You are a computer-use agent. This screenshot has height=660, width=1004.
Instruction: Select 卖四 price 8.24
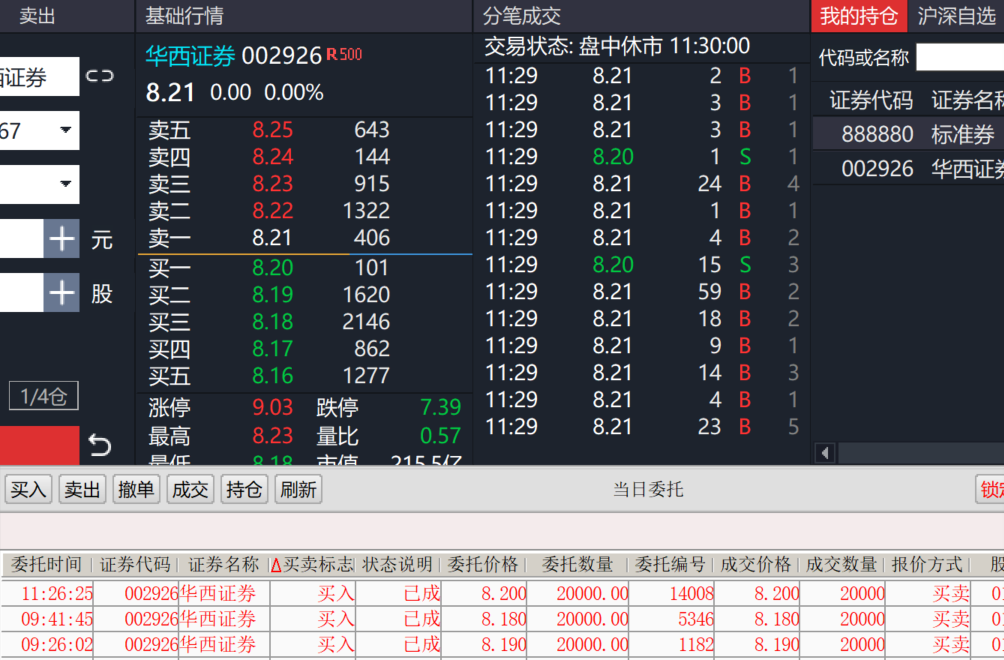[x=272, y=157]
